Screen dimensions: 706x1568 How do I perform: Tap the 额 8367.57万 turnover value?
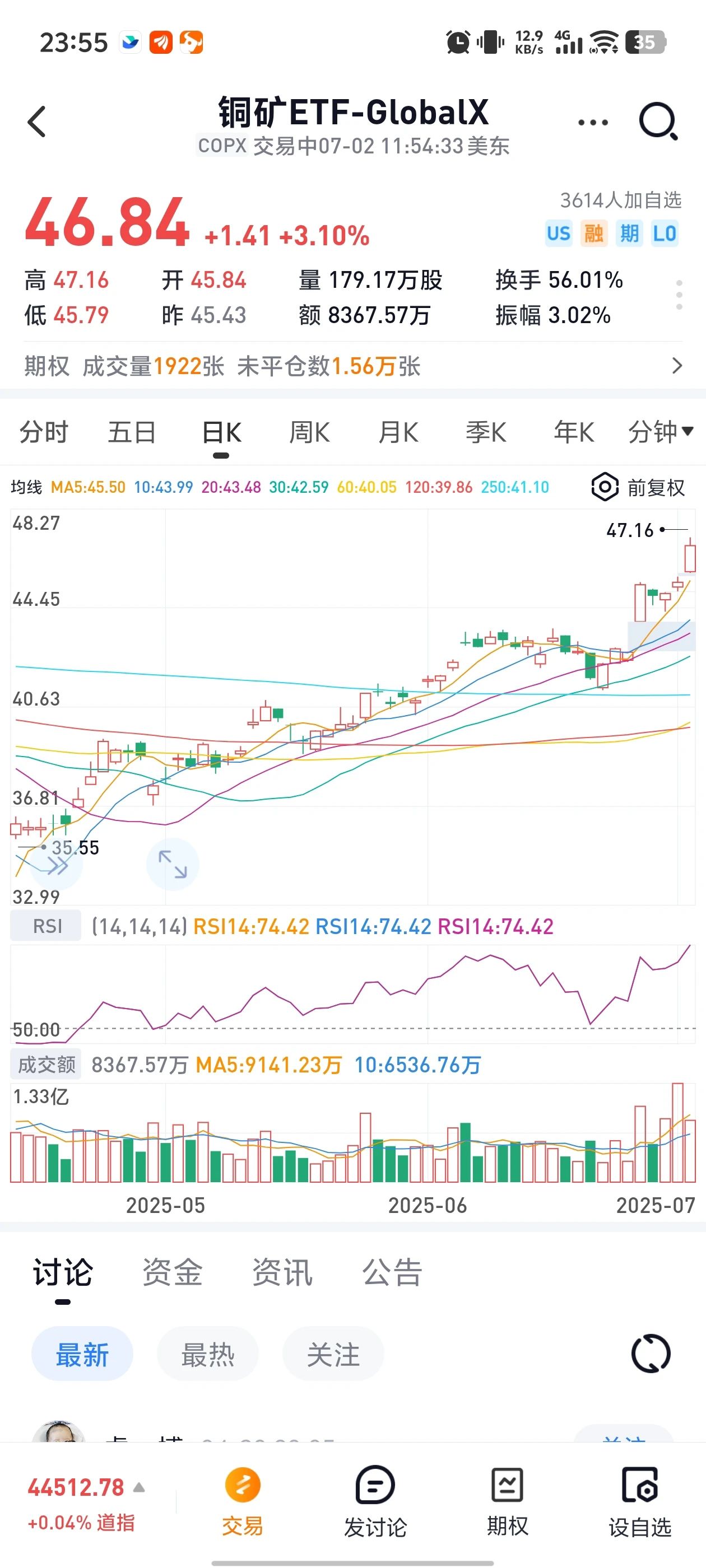(x=364, y=315)
